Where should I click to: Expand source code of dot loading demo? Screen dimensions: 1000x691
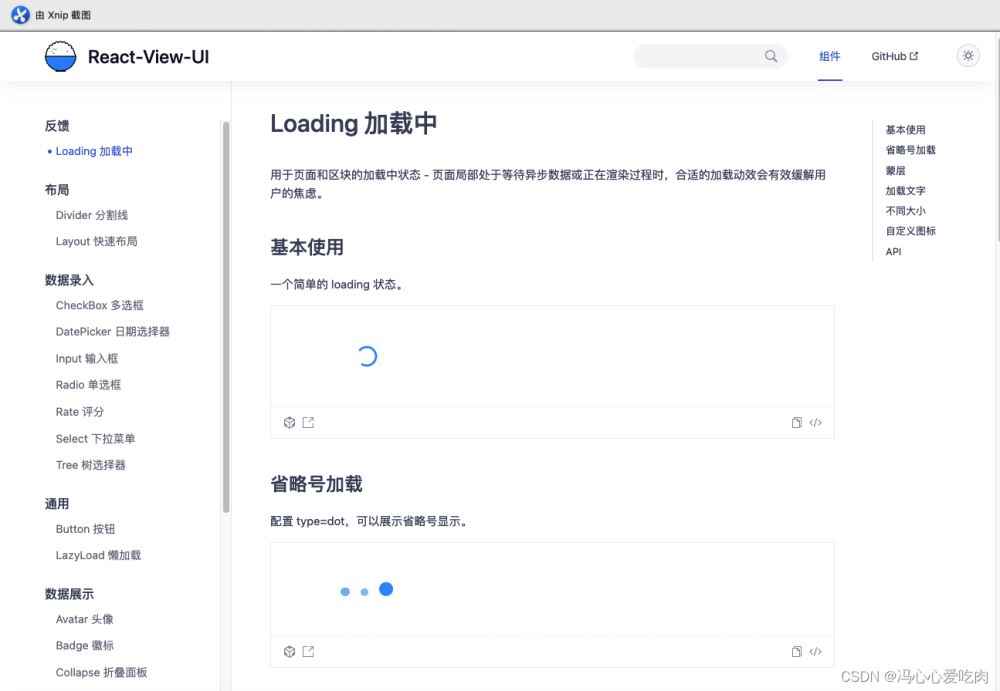click(816, 652)
